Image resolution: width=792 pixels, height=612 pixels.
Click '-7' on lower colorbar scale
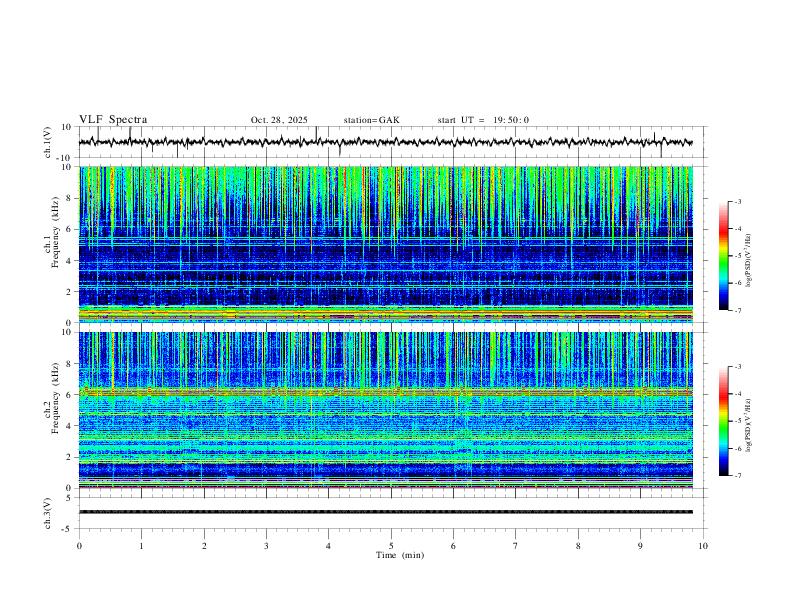(737, 475)
